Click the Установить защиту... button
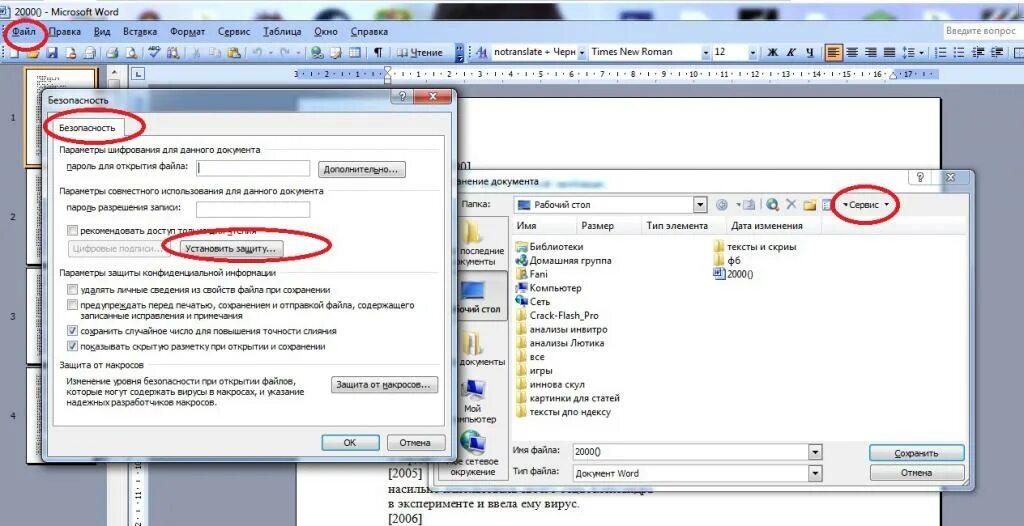The image size is (1024, 526). [x=231, y=249]
